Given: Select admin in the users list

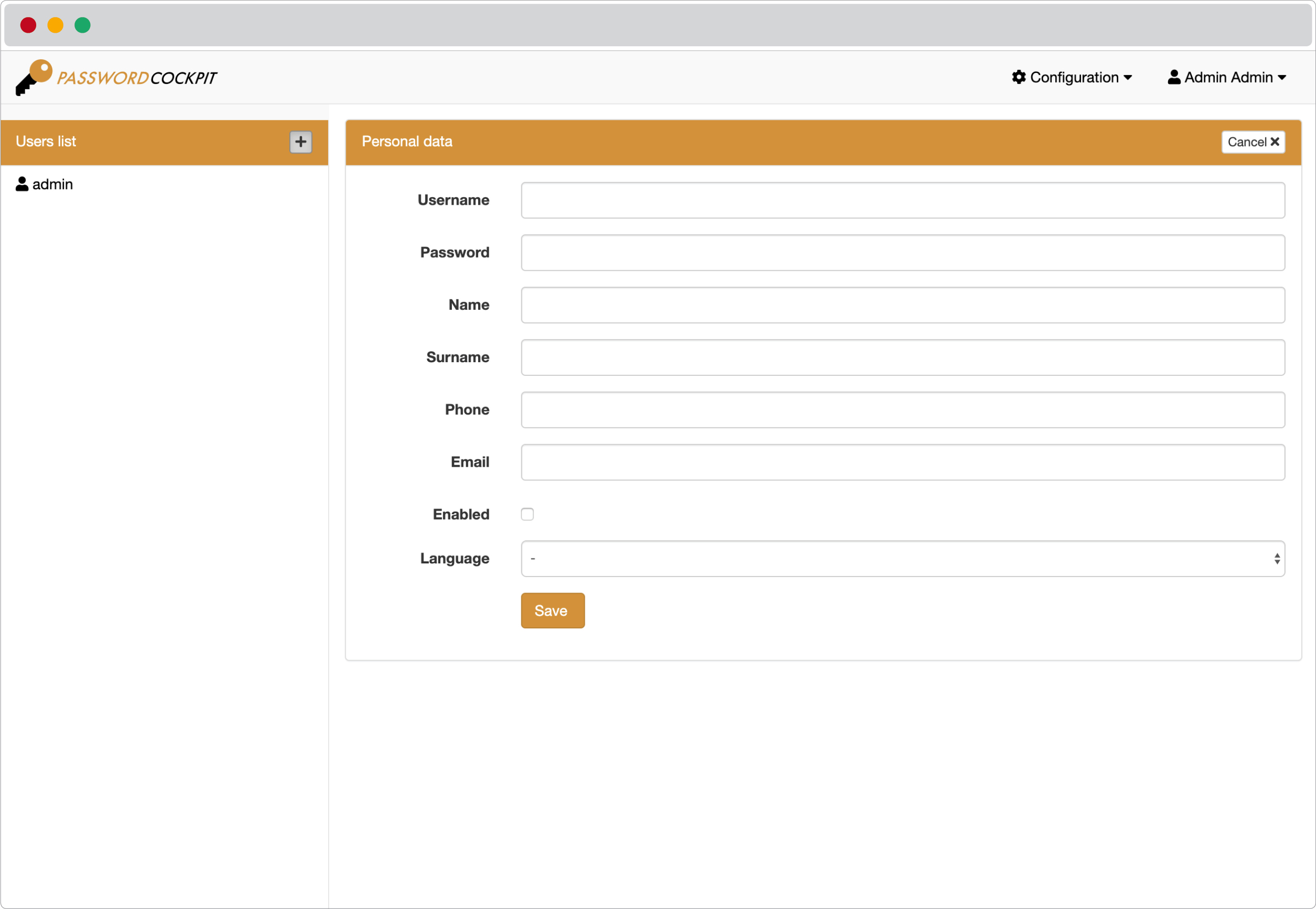Looking at the screenshot, I should [52, 185].
